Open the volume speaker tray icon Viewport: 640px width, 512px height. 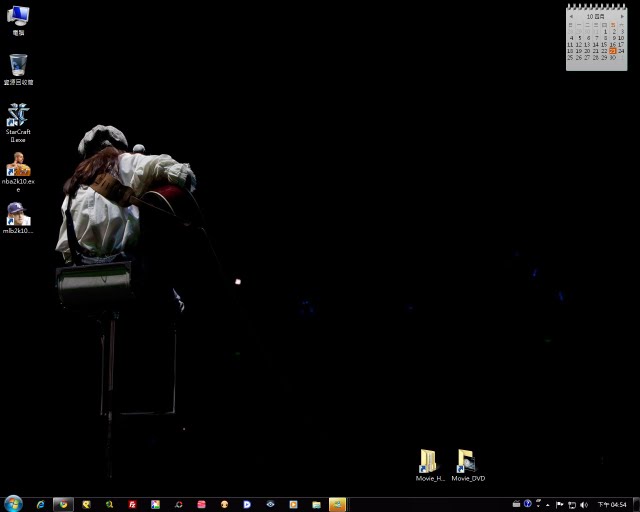pos(584,505)
